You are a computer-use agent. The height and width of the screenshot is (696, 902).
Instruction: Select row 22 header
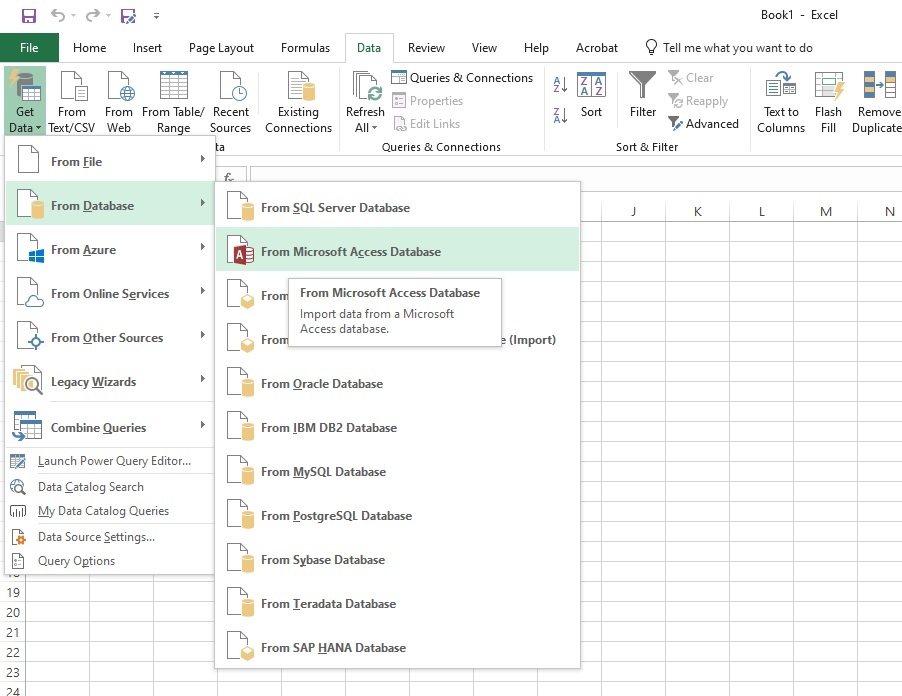[13, 653]
